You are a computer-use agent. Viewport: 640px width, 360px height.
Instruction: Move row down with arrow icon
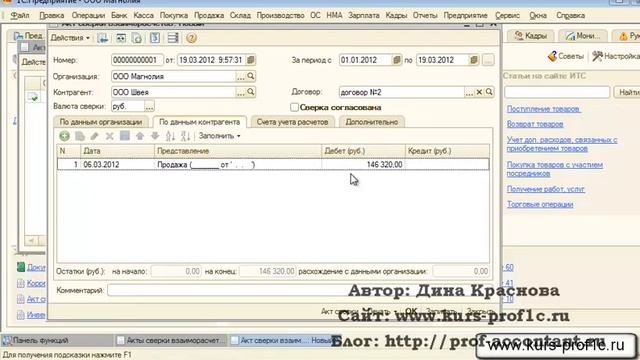pyautogui.click(x=155, y=136)
